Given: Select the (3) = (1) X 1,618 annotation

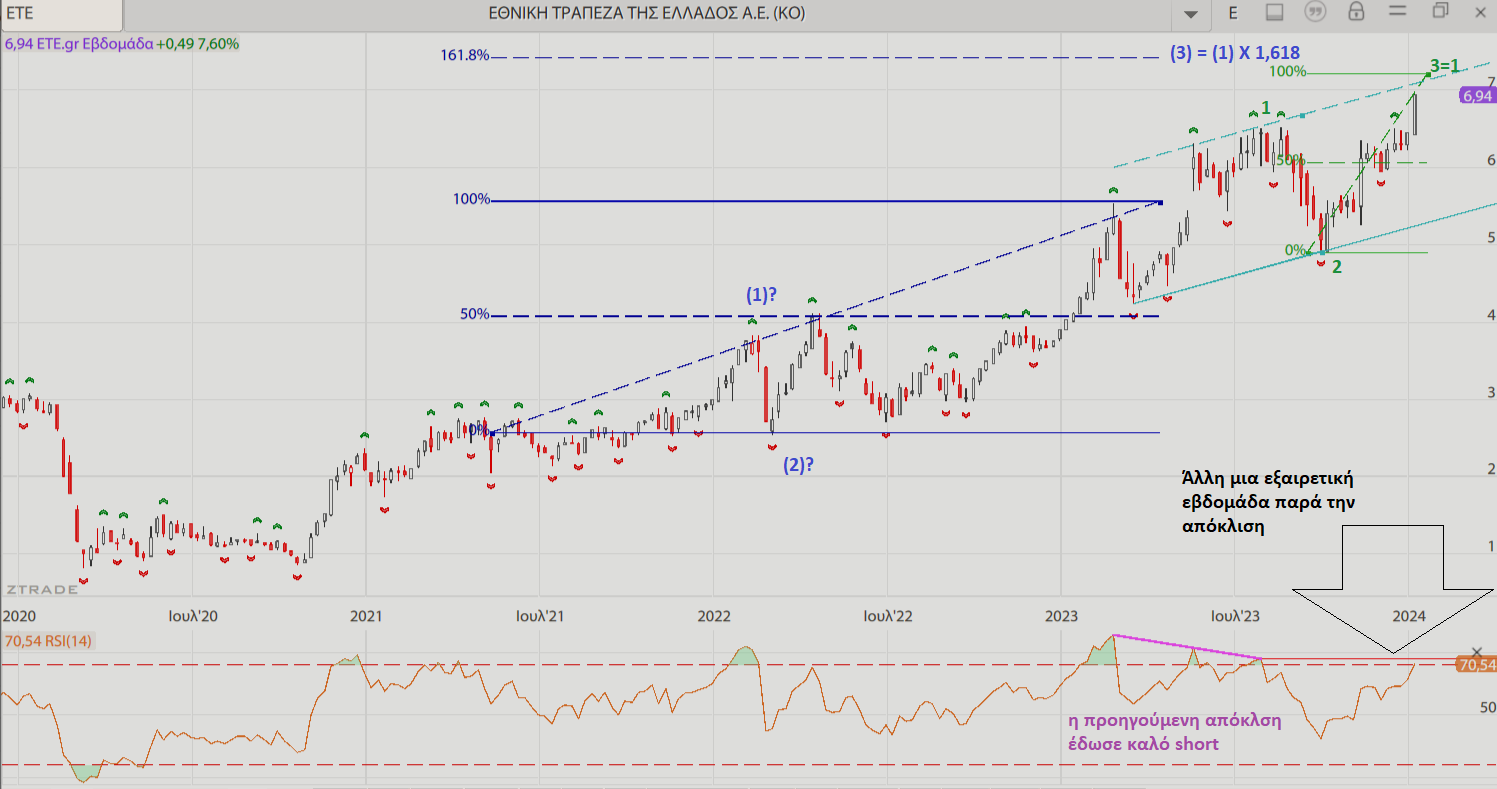Looking at the screenshot, I should click(1235, 53).
